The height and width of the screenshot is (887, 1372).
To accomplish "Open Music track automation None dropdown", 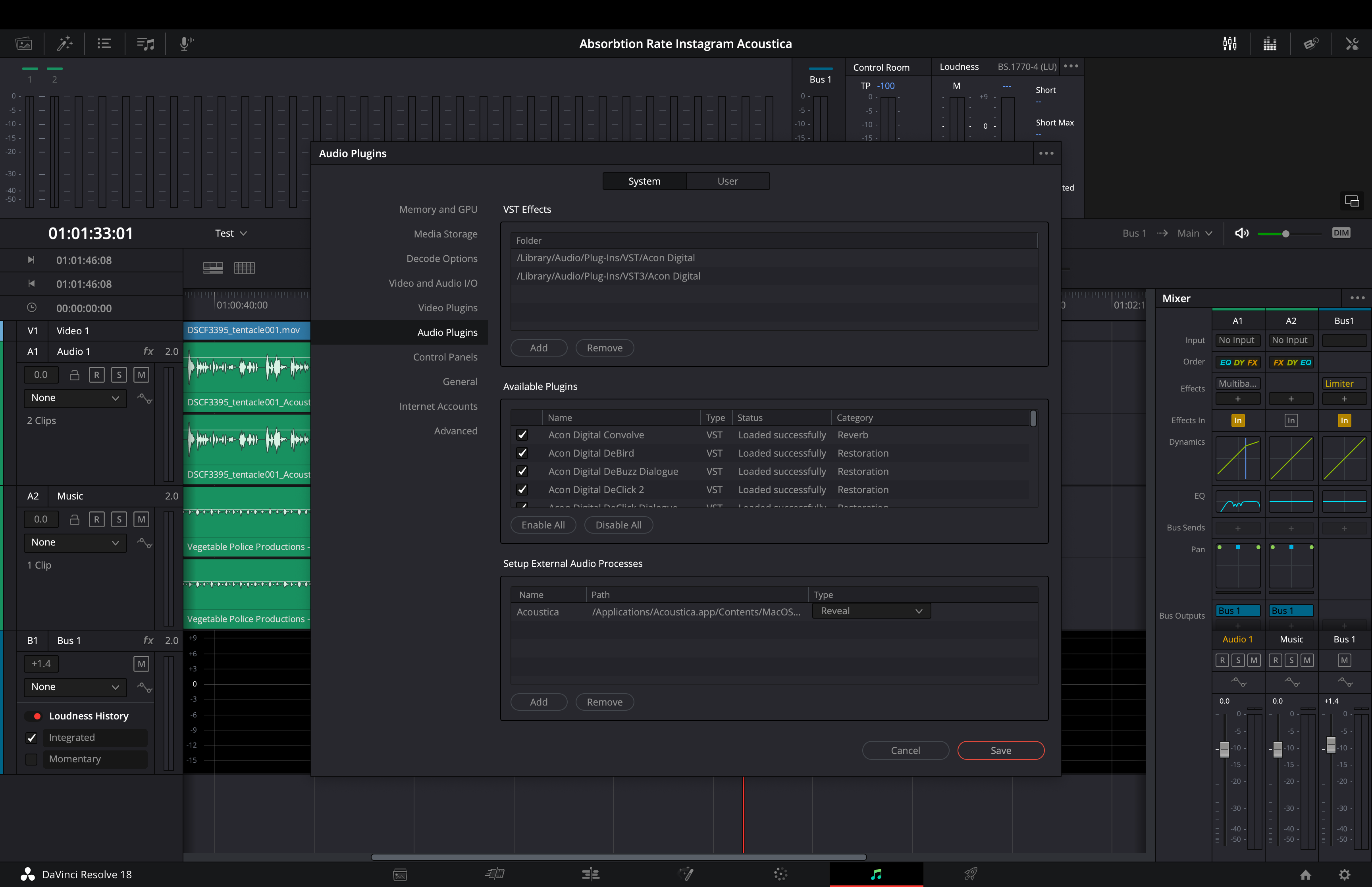I will (x=75, y=543).
